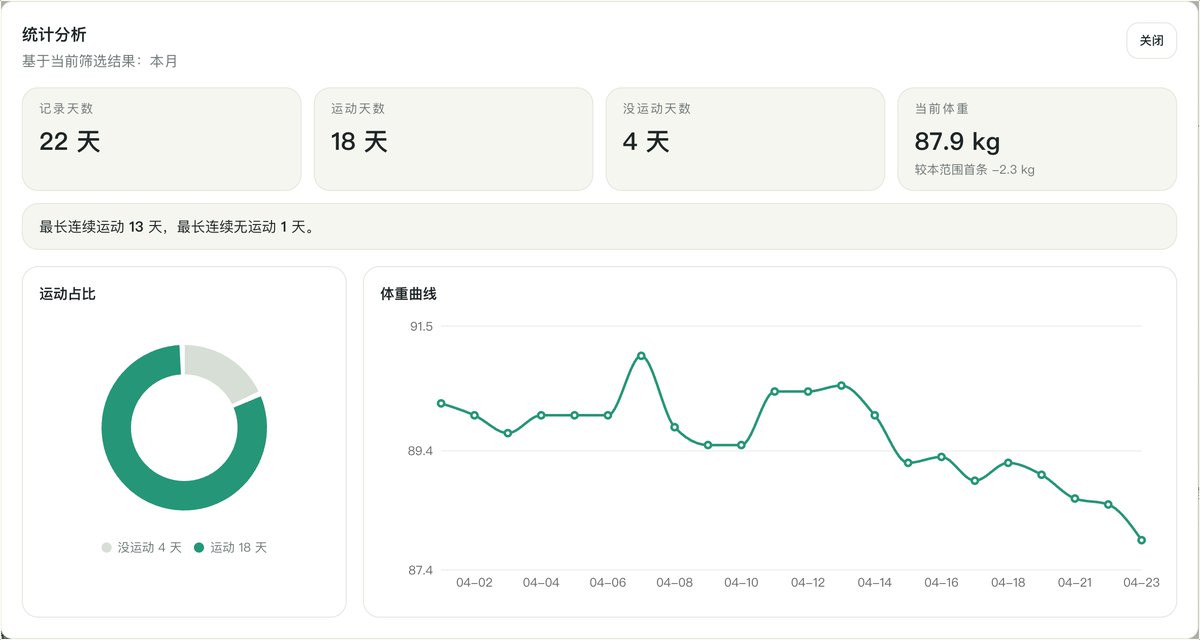Select the peak data point near 04-07
The width and height of the screenshot is (1200, 640).
pyautogui.click(x=640, y=355)
